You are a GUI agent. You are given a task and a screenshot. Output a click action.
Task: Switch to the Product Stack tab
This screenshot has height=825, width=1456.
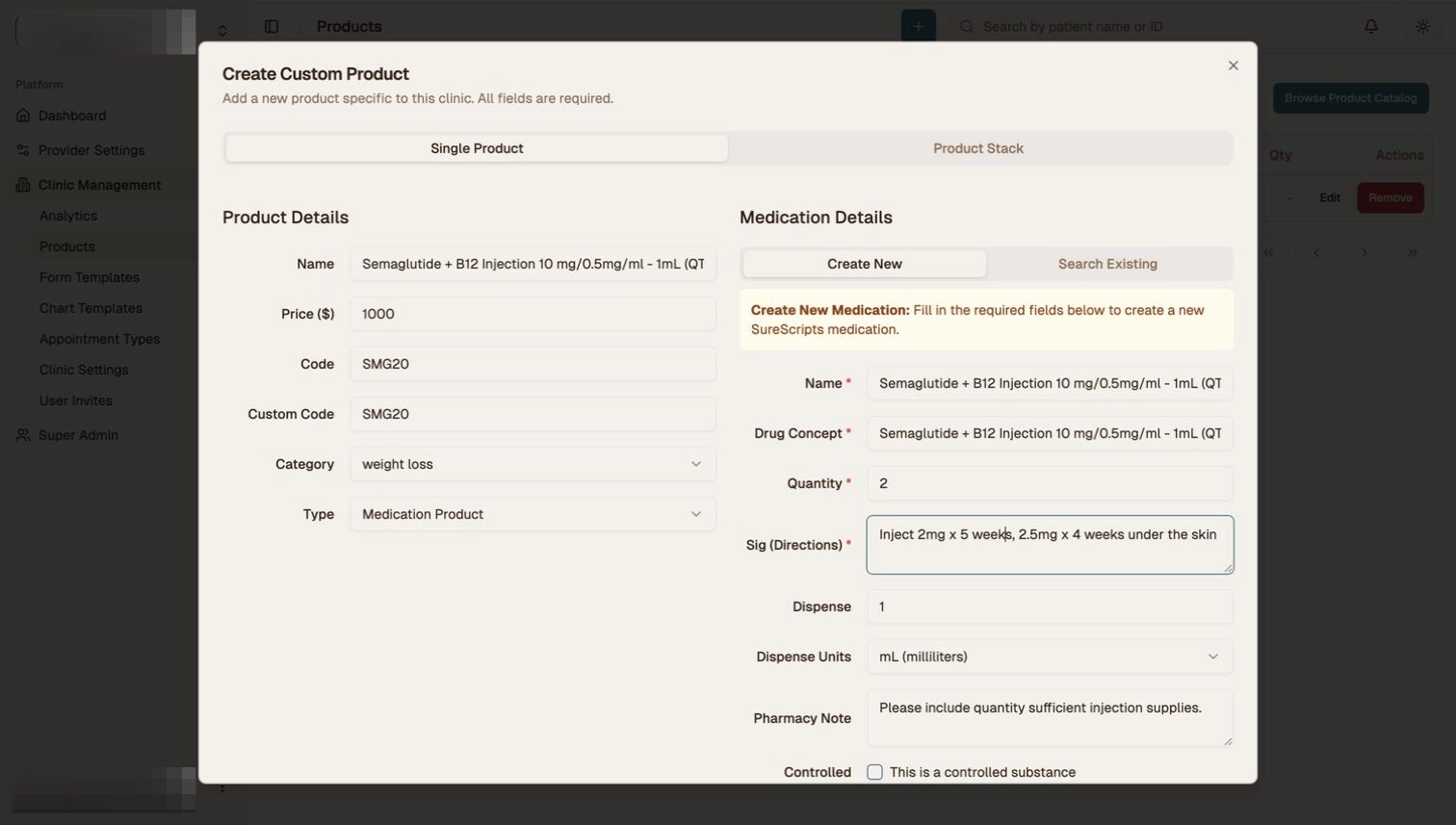977,148
